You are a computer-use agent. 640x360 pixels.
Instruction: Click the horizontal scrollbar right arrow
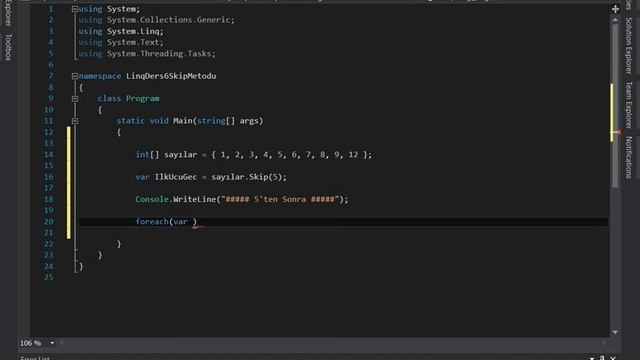(x=604, y=343)
